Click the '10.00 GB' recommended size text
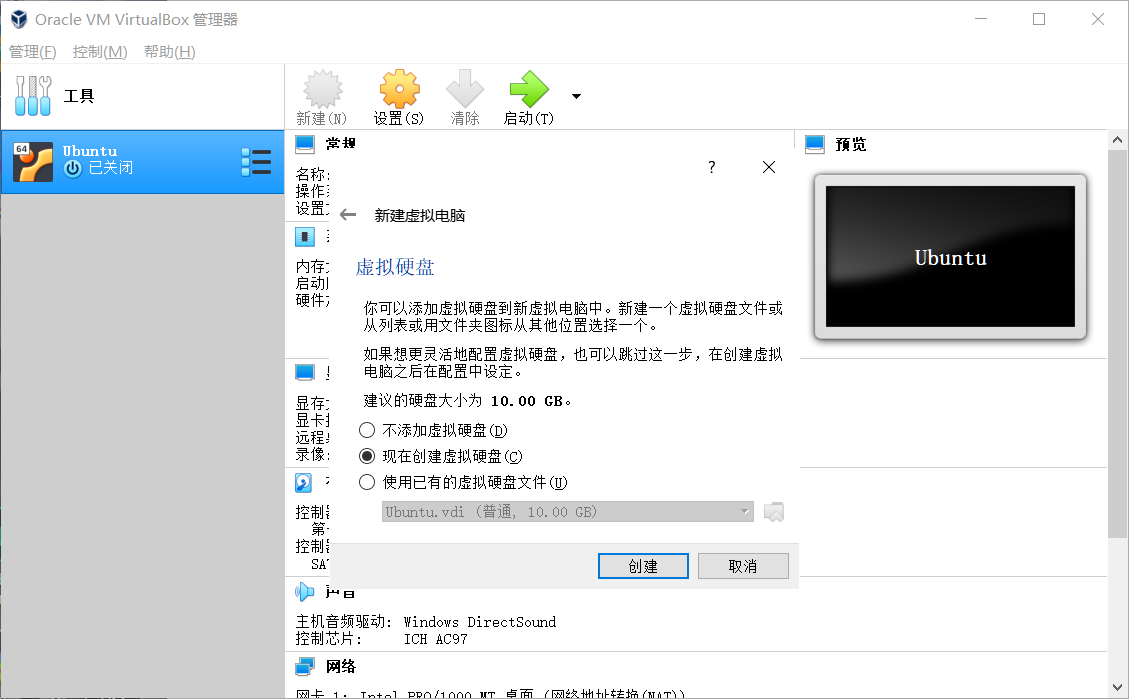 pyautogui.click(x=526, y=401)
